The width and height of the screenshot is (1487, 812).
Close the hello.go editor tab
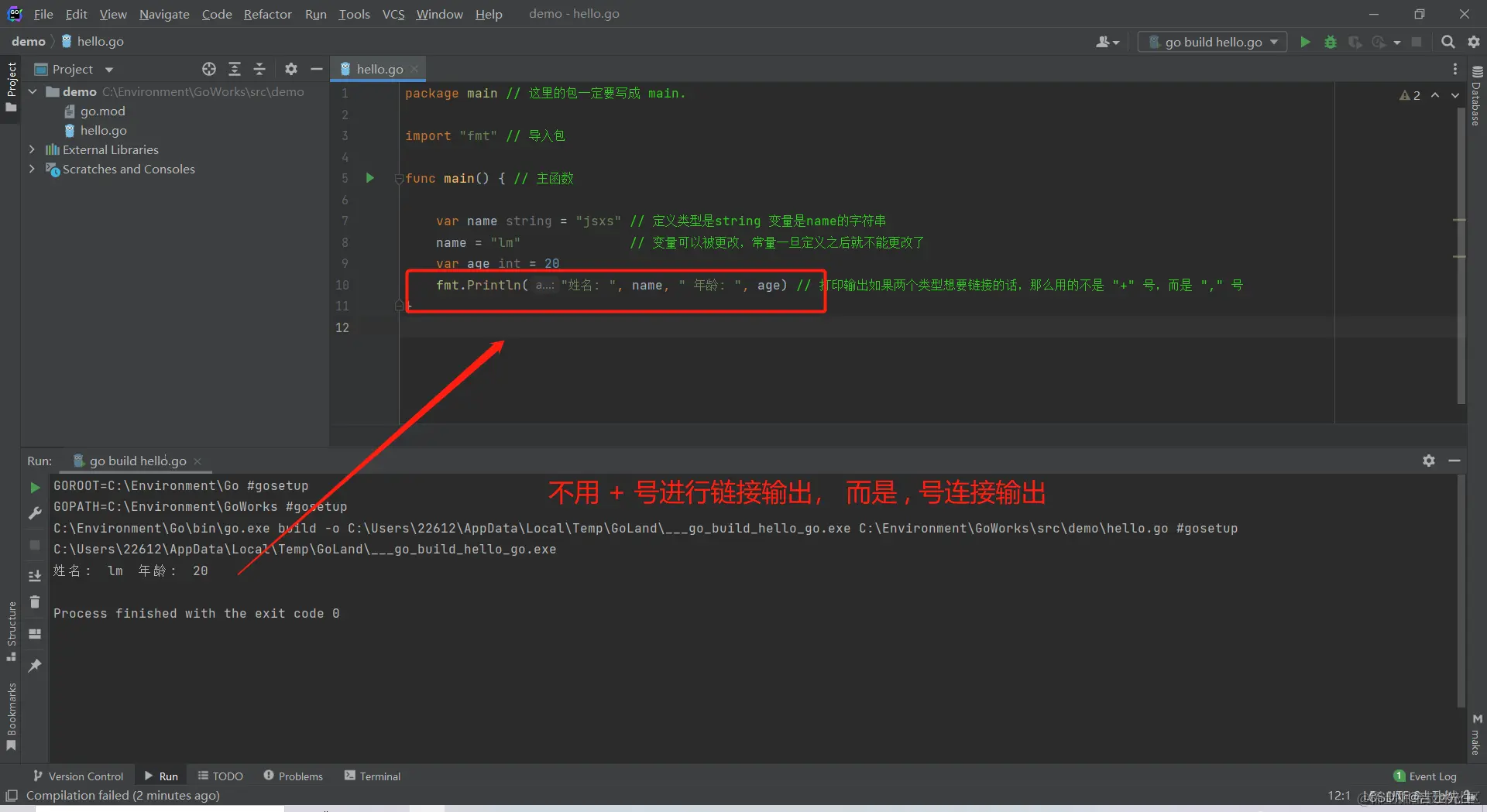pos(415,69)
